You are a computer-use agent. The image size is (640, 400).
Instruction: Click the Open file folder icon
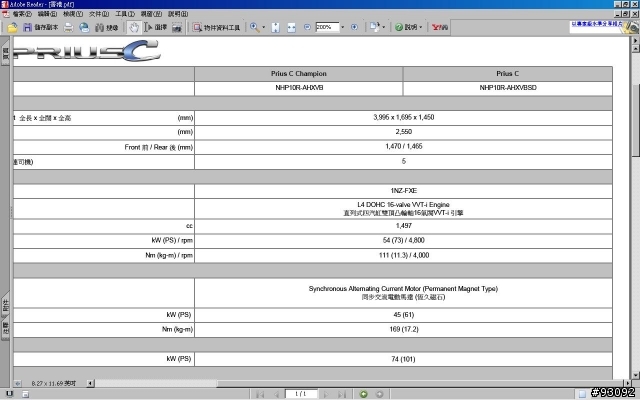12,27
